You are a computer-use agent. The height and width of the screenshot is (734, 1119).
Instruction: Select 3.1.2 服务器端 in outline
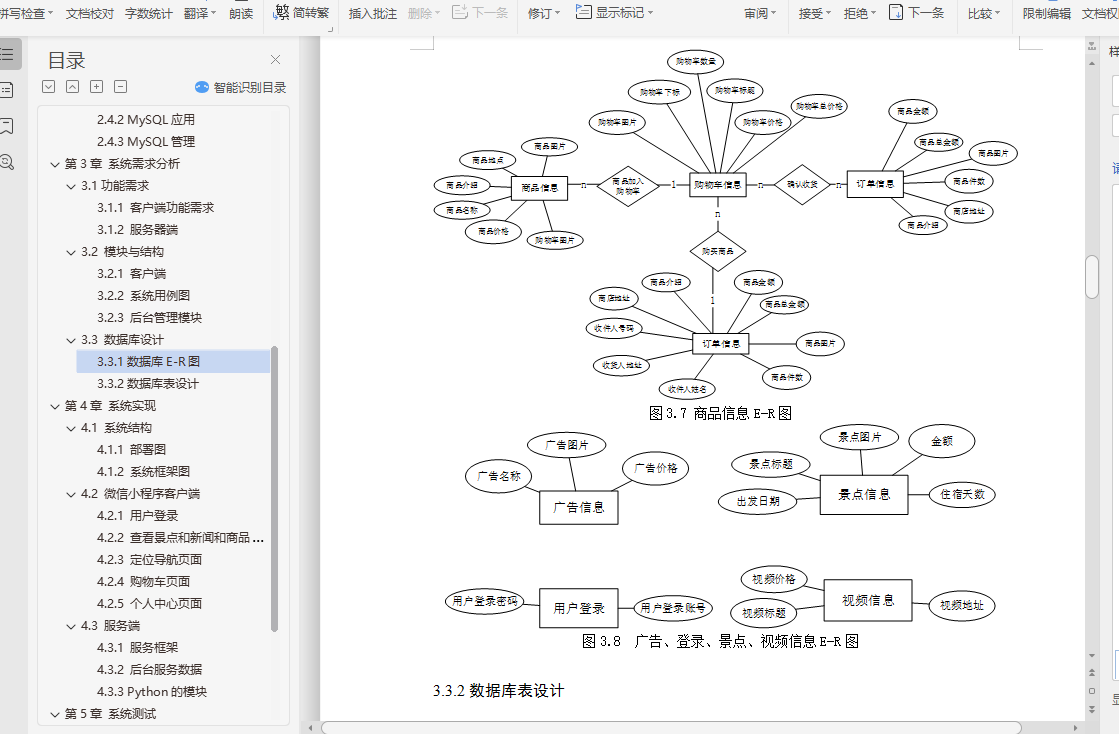138,230
